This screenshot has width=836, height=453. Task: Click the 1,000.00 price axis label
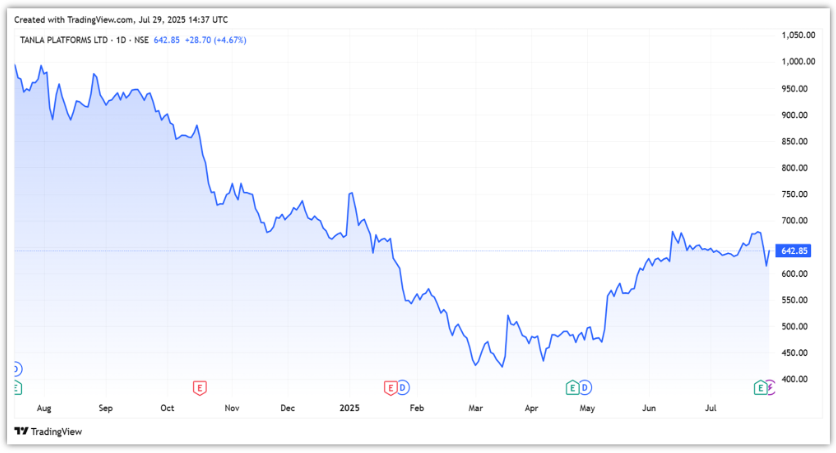click(799, 62)
